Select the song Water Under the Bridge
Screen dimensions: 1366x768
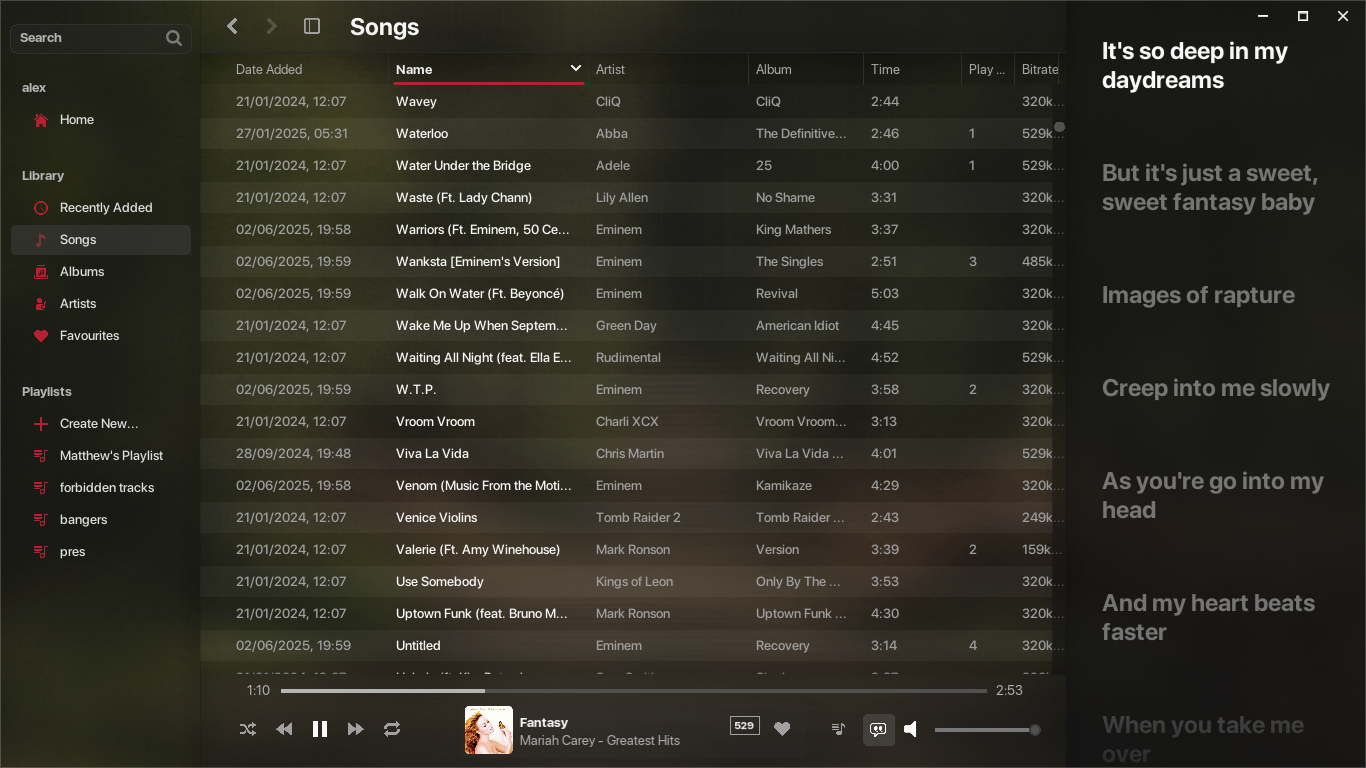point(463,166)
